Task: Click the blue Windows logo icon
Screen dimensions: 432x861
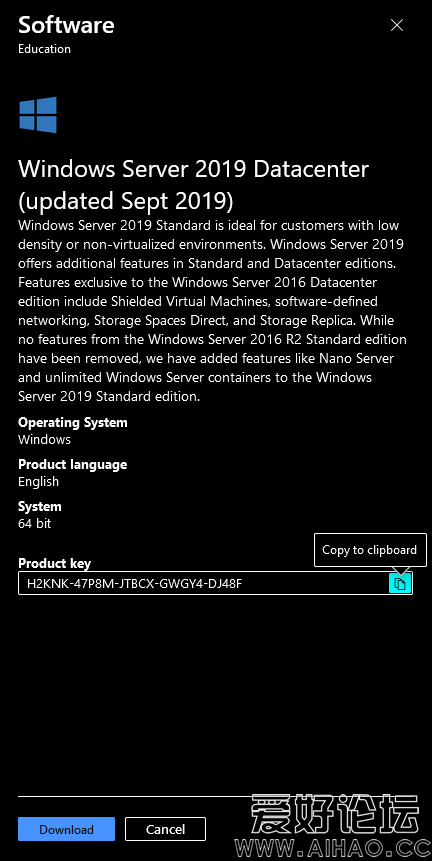Action: click(38, 115)
